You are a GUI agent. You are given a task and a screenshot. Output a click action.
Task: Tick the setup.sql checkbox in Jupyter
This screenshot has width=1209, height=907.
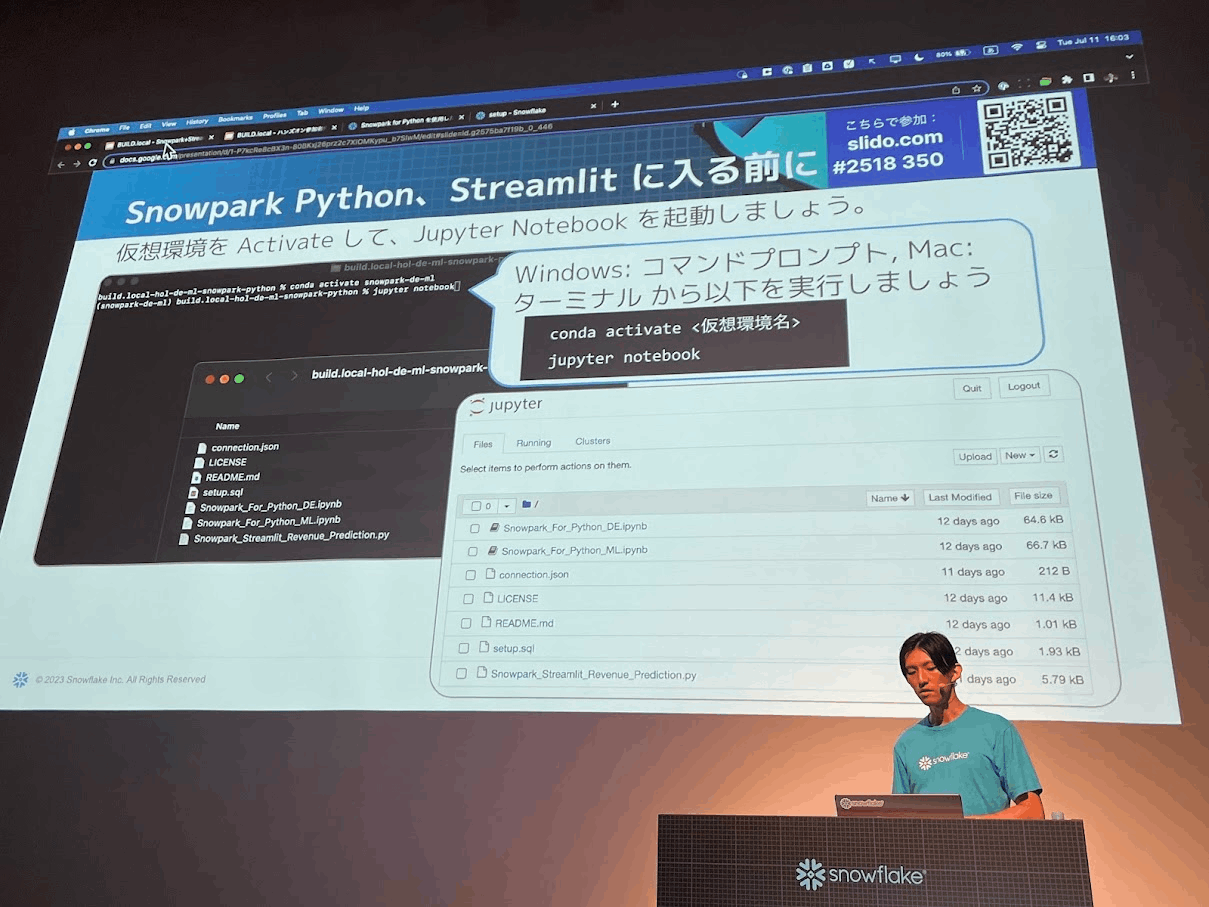tap(464, 648)
